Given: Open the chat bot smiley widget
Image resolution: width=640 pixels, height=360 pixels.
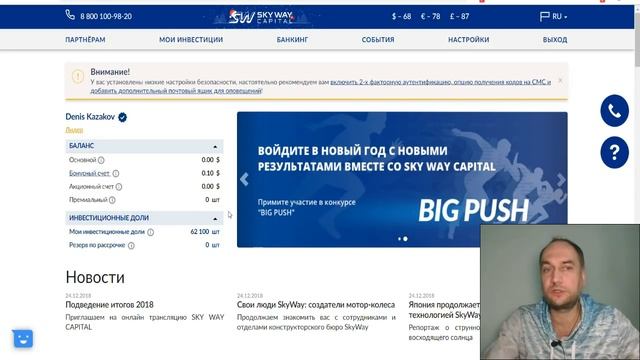Looking at the screenshot, I should (x=23, y=338).
